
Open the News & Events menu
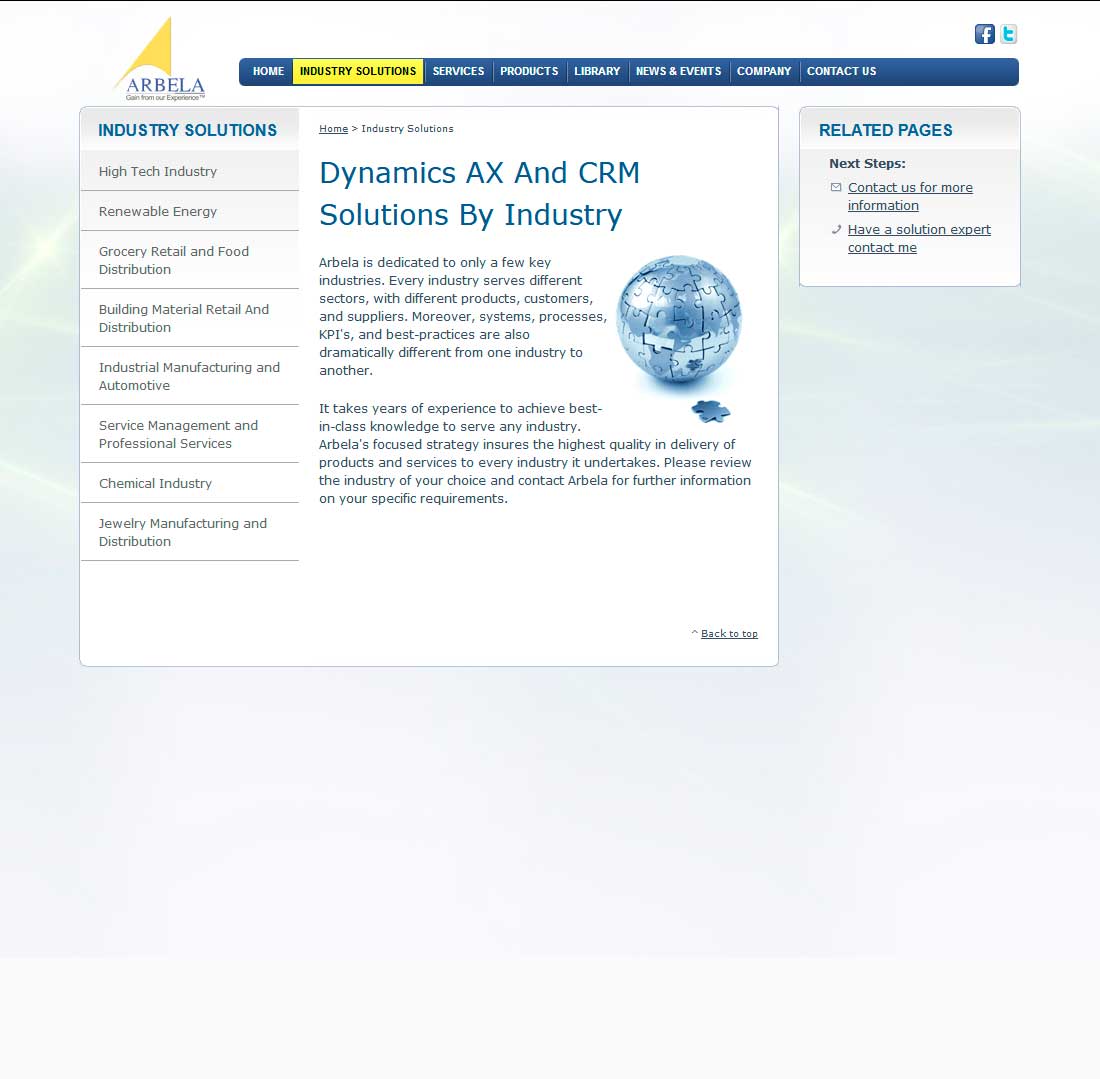point(678,72)
